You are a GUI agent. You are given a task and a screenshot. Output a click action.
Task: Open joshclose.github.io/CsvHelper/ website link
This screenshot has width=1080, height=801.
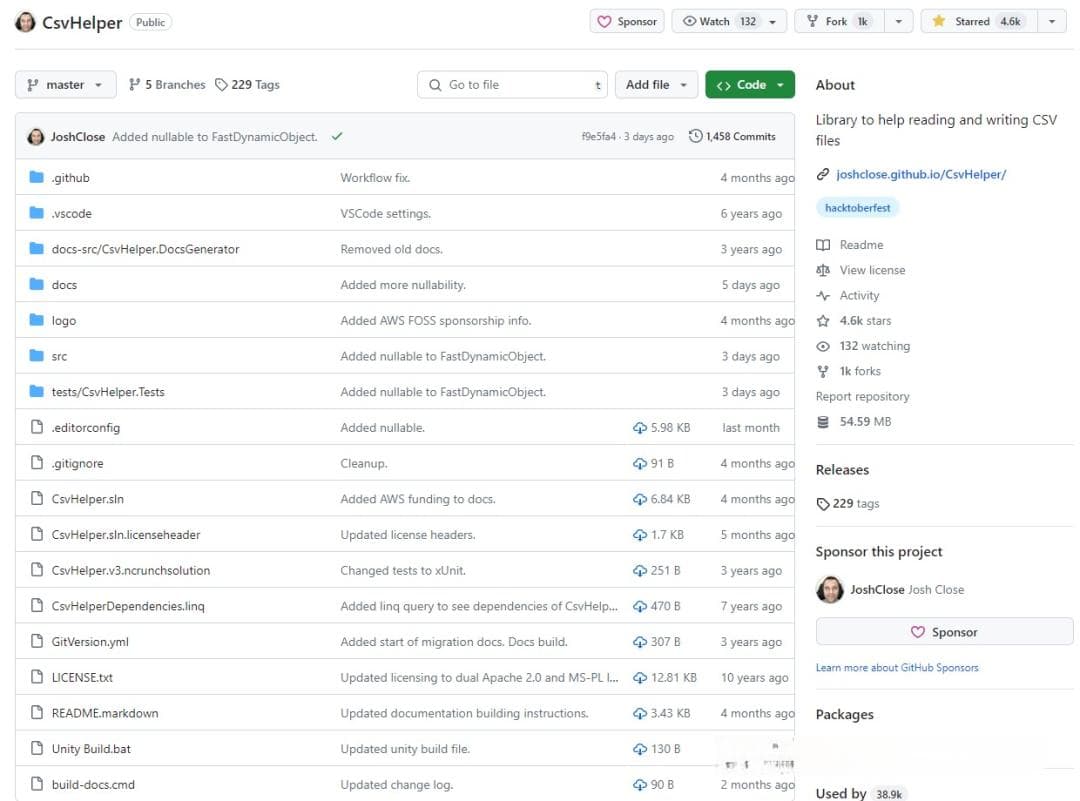(921, 174)
